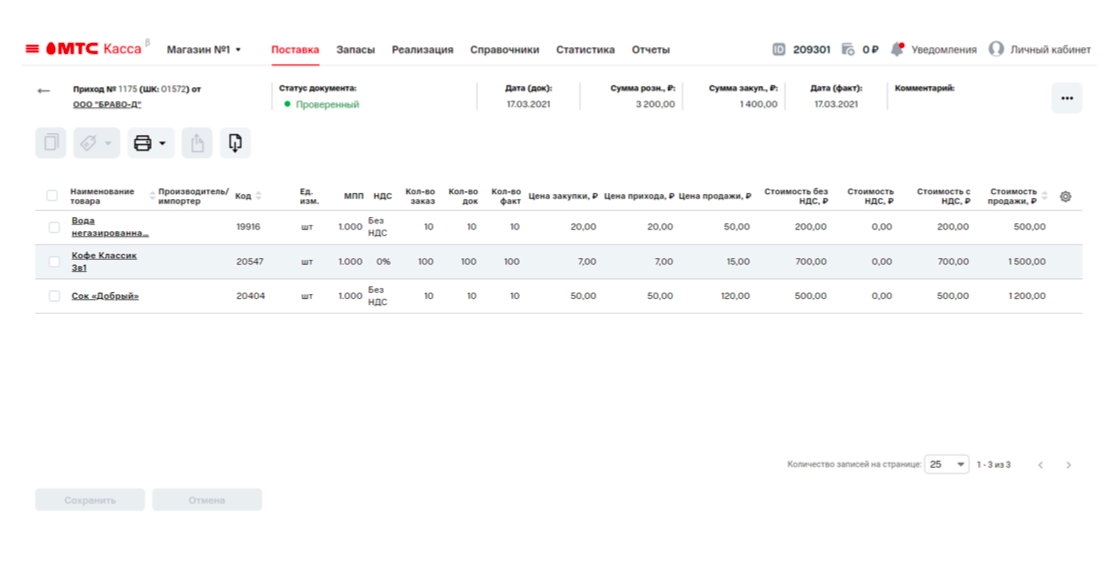1120x562 pixels.
Task: Click the НДС column header
Action: tap(383, 196)
